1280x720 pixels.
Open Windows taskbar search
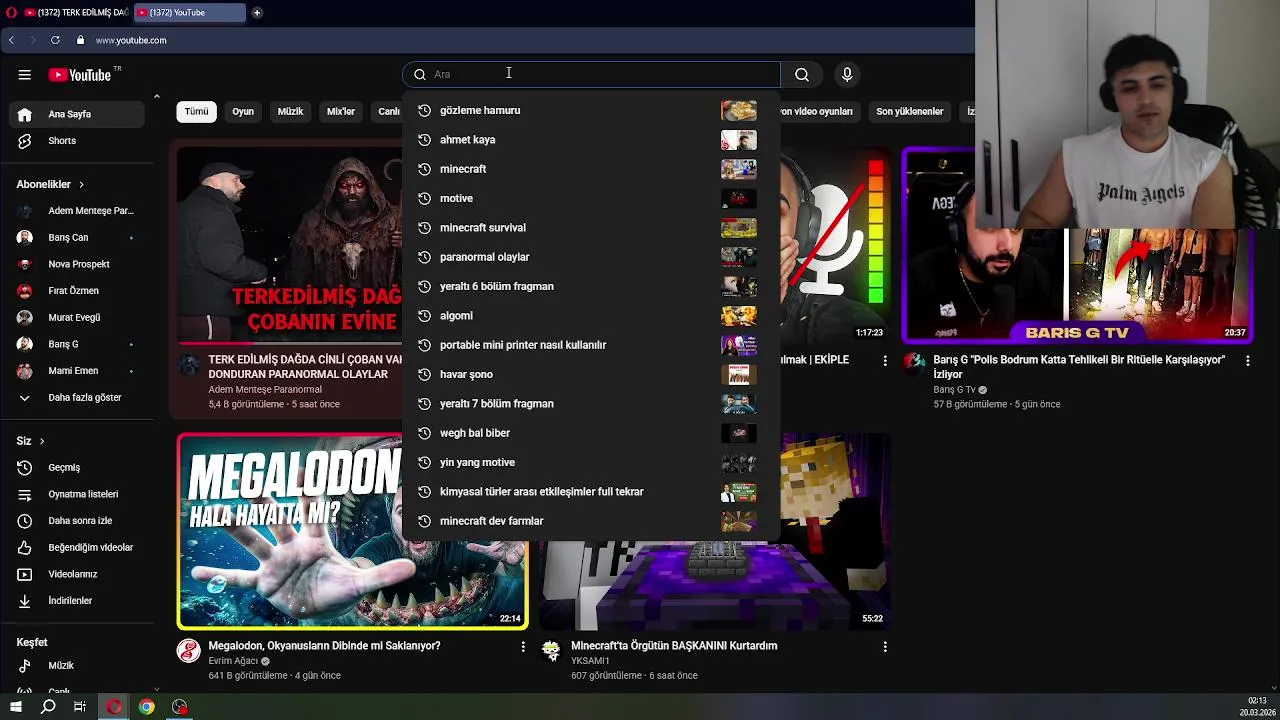[x=48, y=707]
